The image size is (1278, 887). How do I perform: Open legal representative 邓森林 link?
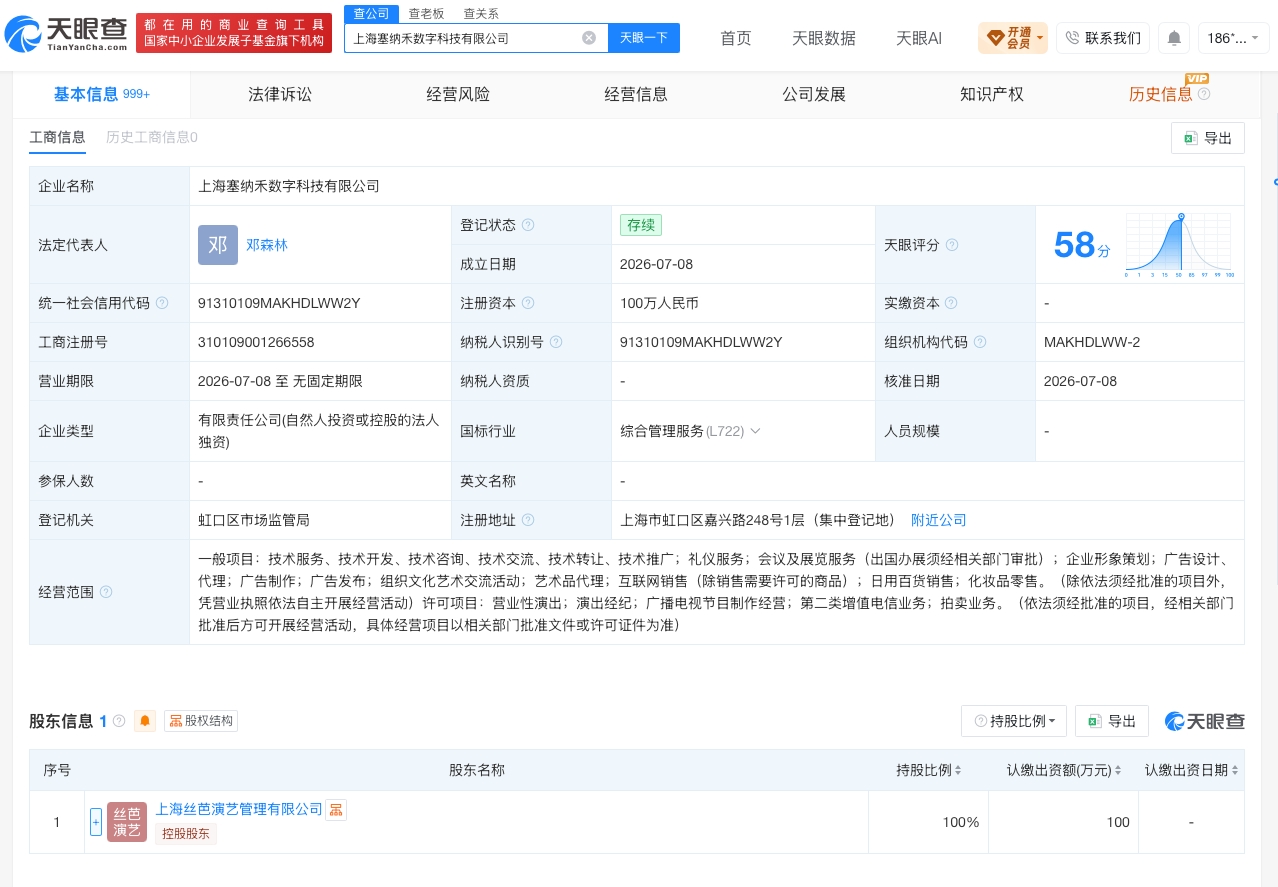coord(267,245)
